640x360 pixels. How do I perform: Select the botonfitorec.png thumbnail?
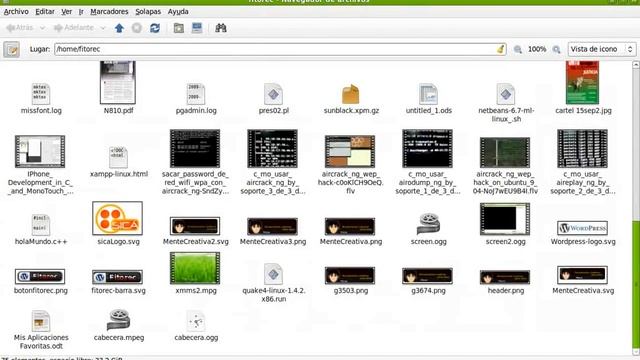[40, 277]
